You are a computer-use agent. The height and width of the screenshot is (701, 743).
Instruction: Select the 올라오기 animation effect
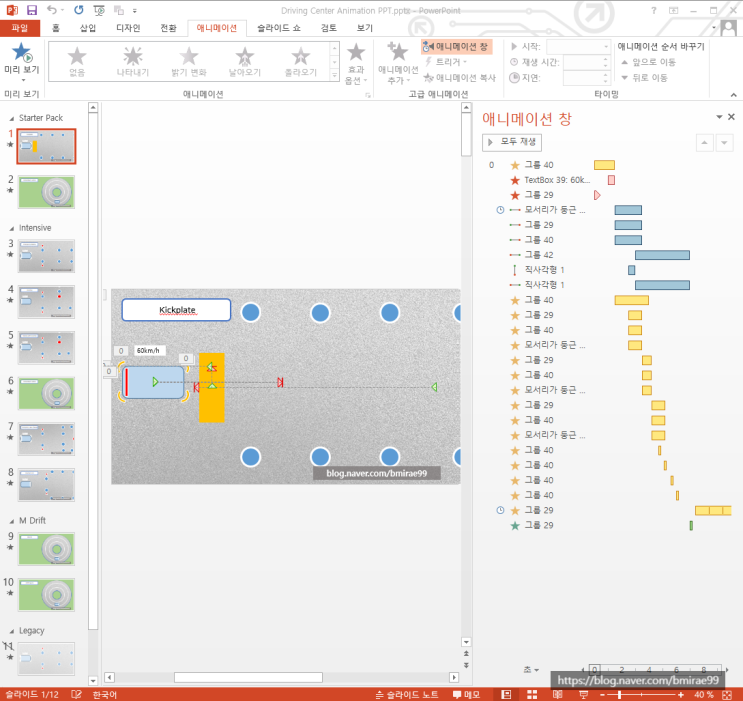point(300,62)
